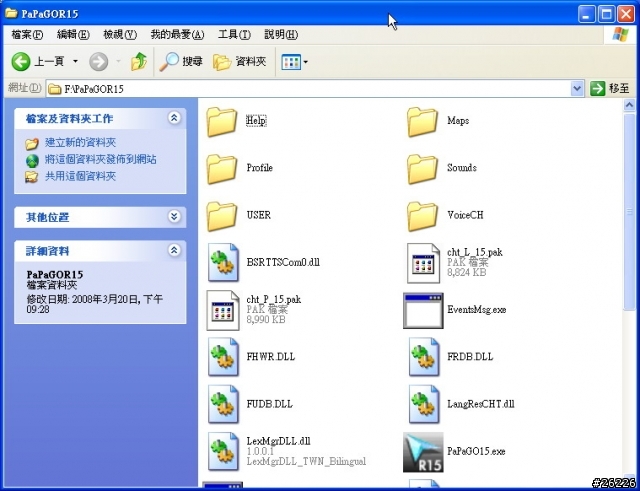The image size is (640, 491).
Task: Click the Windows flag logo
Action: click(620, 35)
